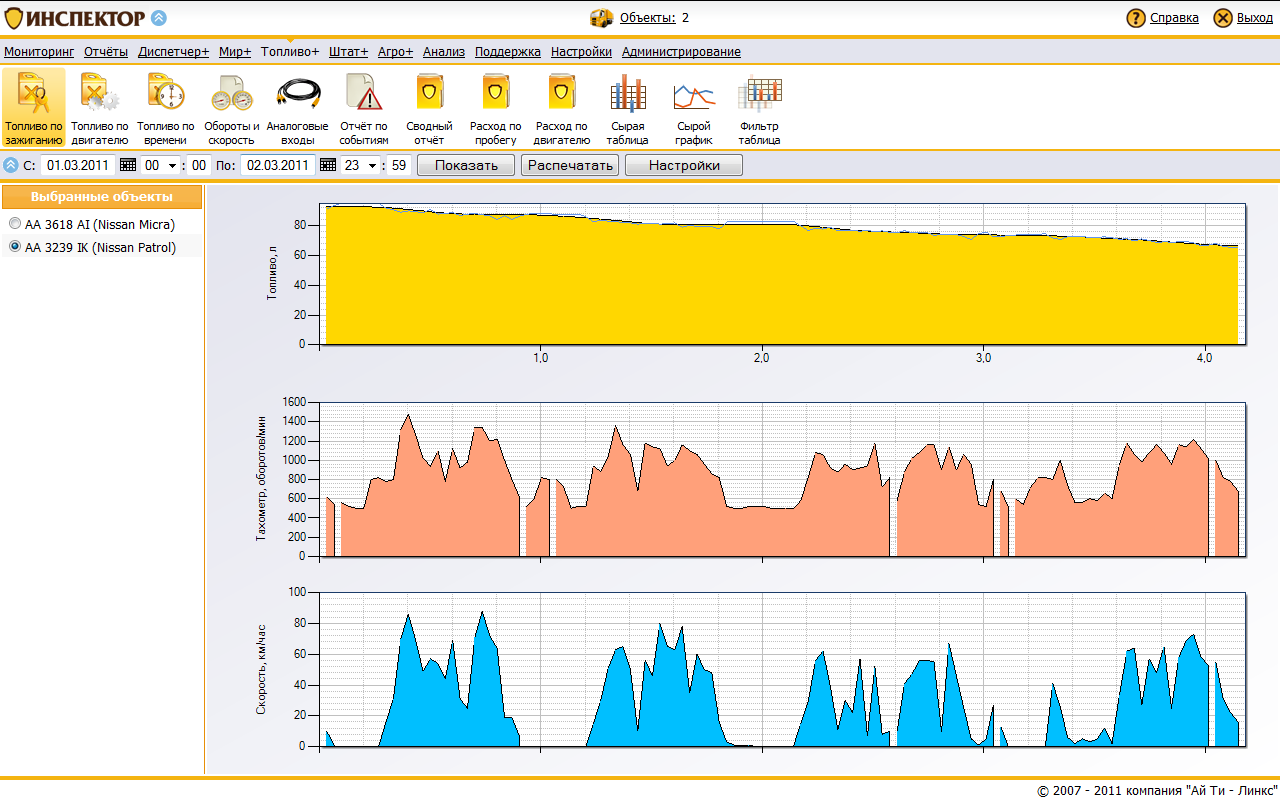Open the Расход по двигателю report
The image size is (1280, 800).
(562, 108)
